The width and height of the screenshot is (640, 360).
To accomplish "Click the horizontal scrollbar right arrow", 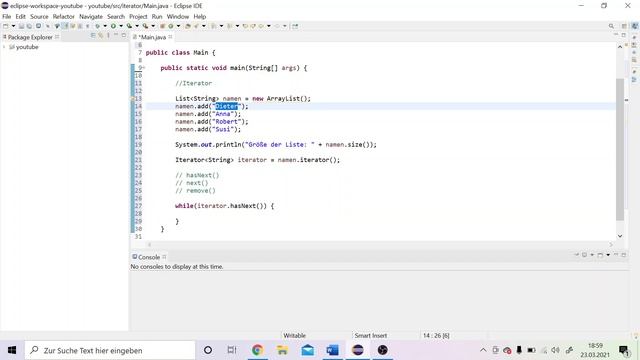I will [x=611, y=244].
